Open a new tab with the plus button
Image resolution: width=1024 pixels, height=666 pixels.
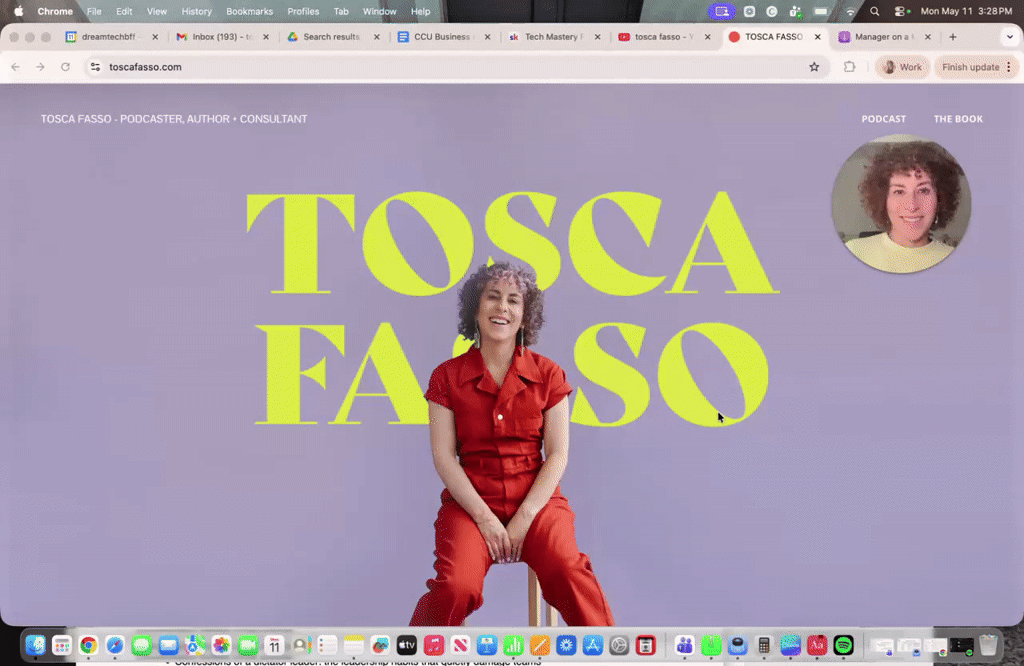953,37
